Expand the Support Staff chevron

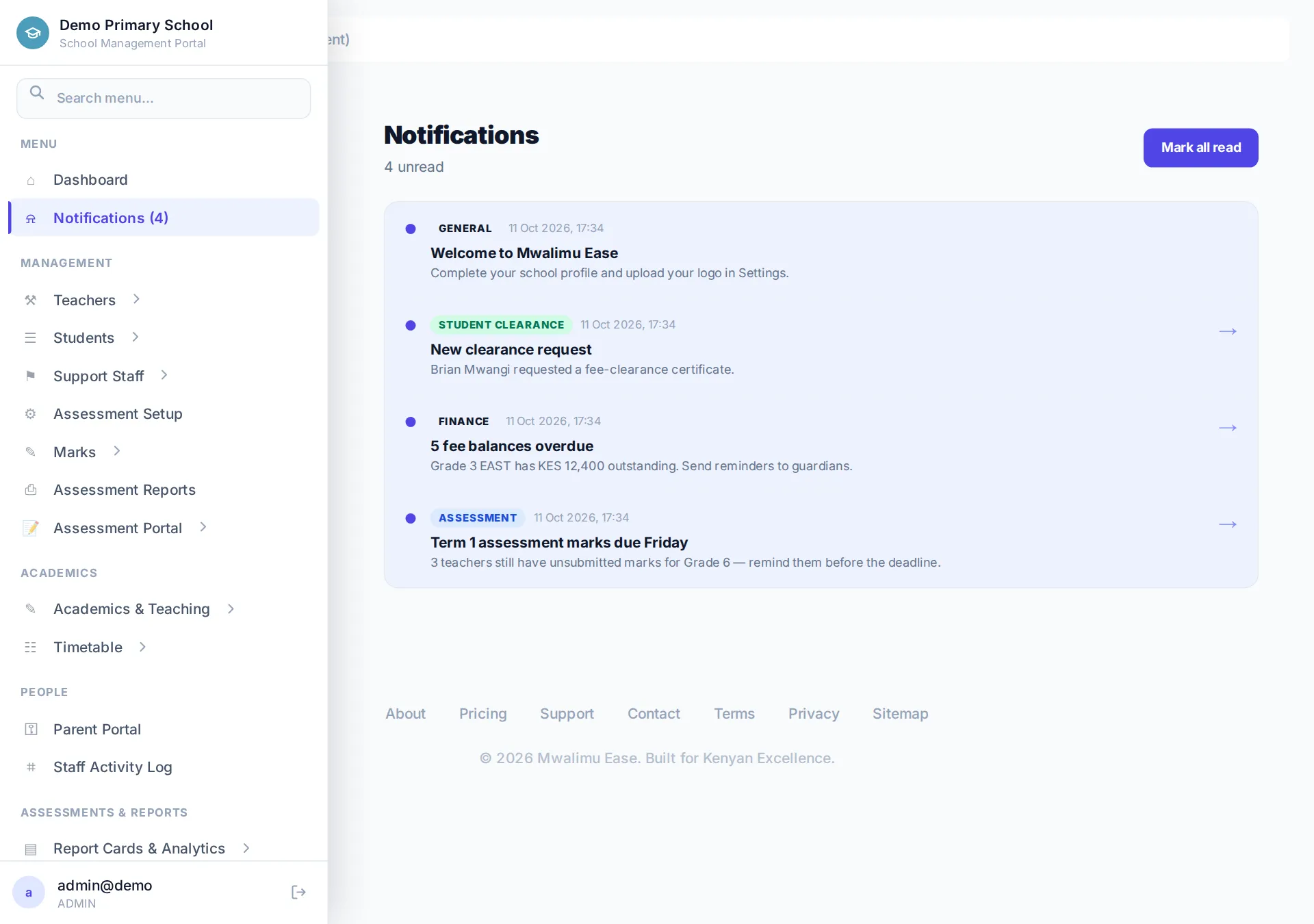coord(164,375)
